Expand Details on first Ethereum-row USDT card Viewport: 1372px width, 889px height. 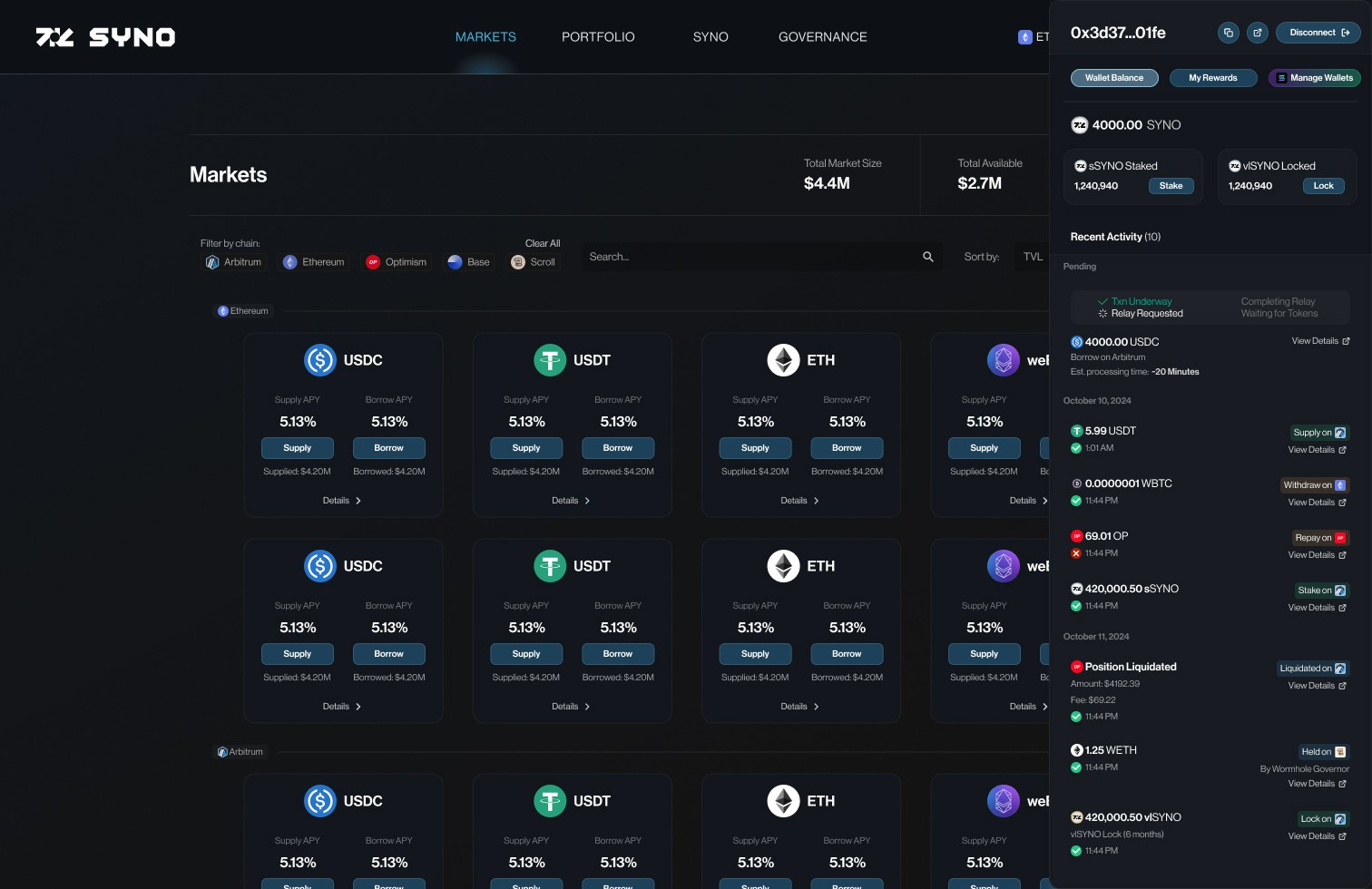(571, 501)
